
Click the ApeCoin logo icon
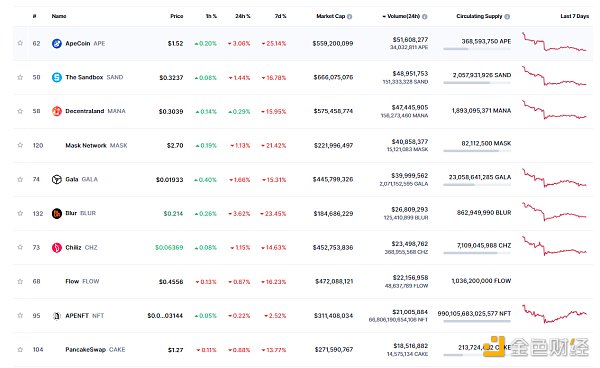[57, 44]
